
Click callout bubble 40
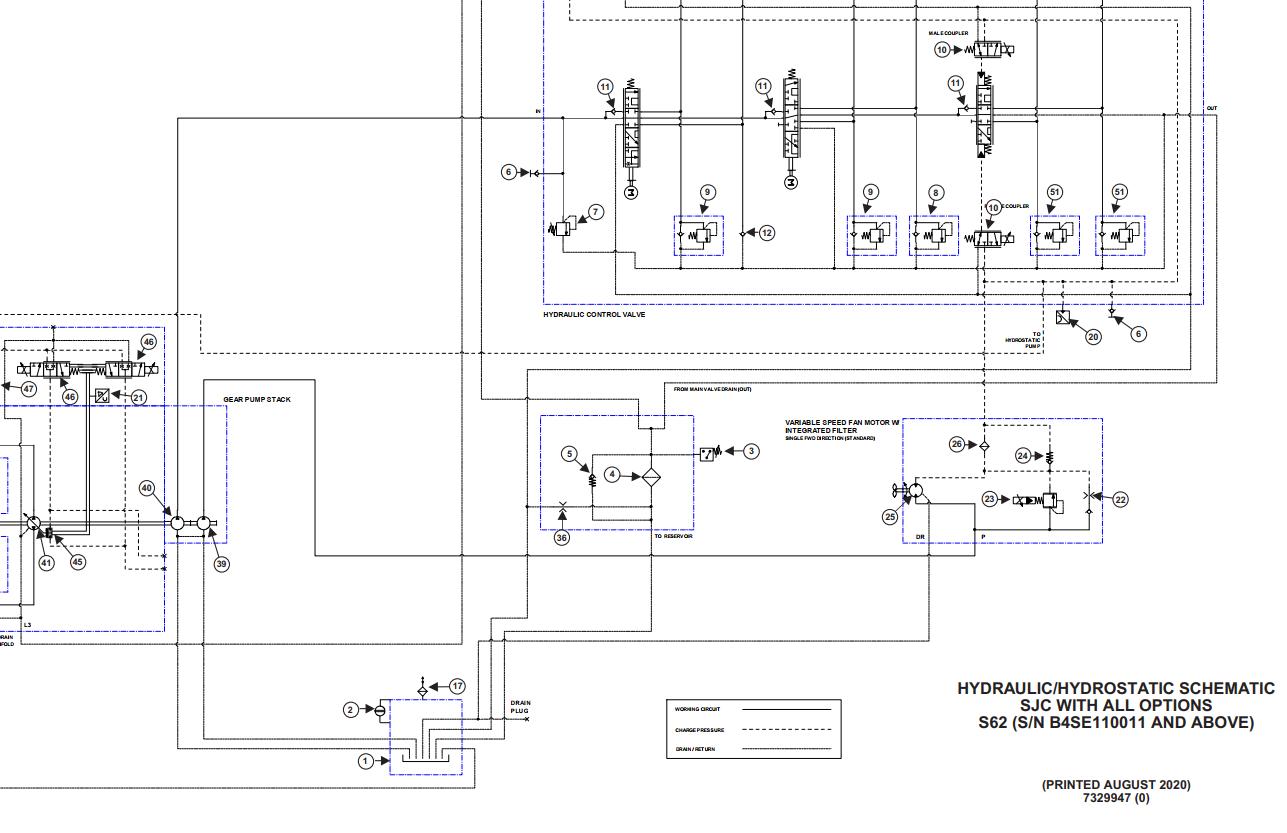[147, 488]
